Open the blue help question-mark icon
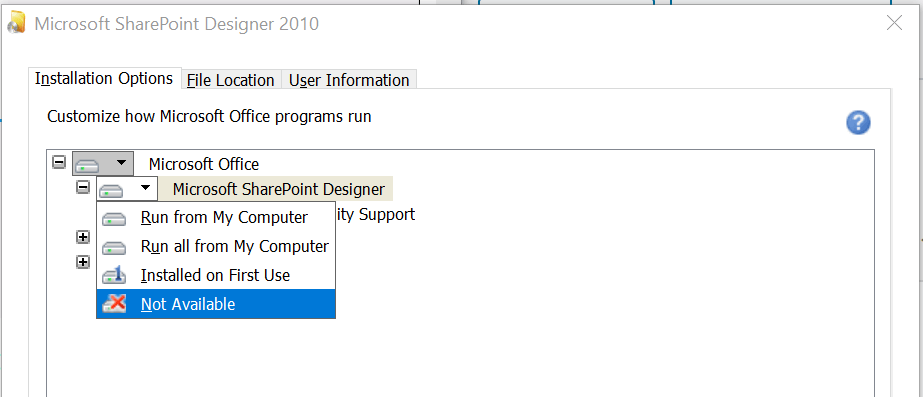The width and height of the screenshot is (923, 400). [858, 123]
